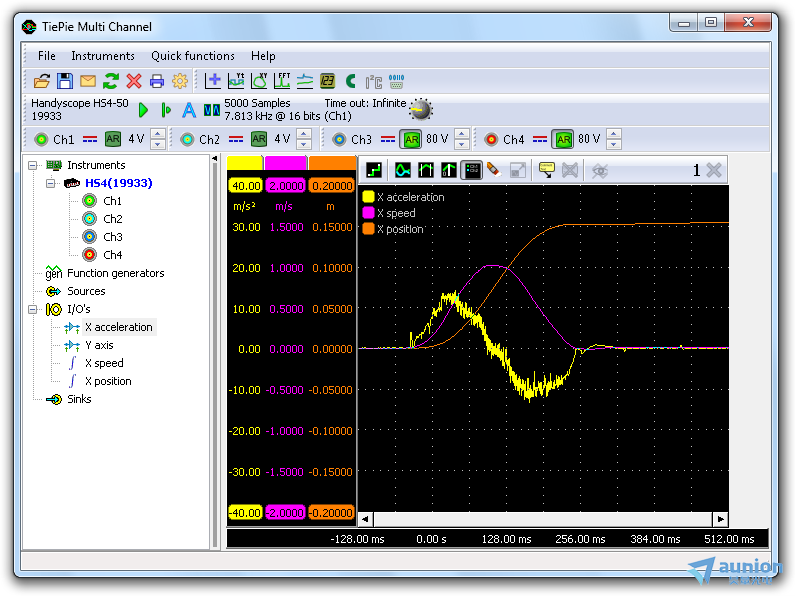
Task: Toggle Ch4 on with its red channel icon
Action: (x=491, y=139)
